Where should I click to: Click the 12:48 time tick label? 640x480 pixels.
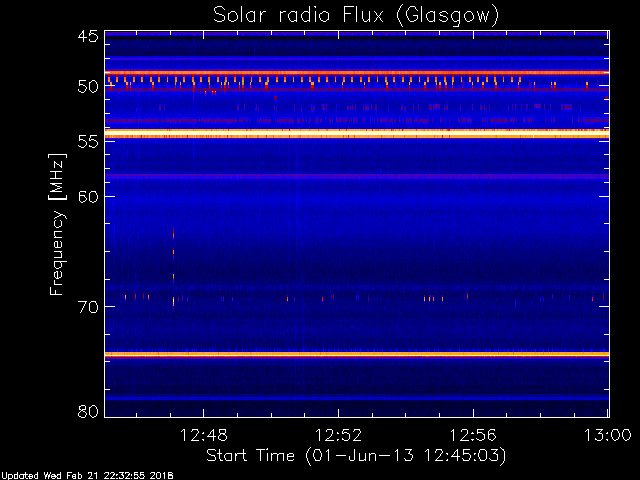click(x=203, y=436)
